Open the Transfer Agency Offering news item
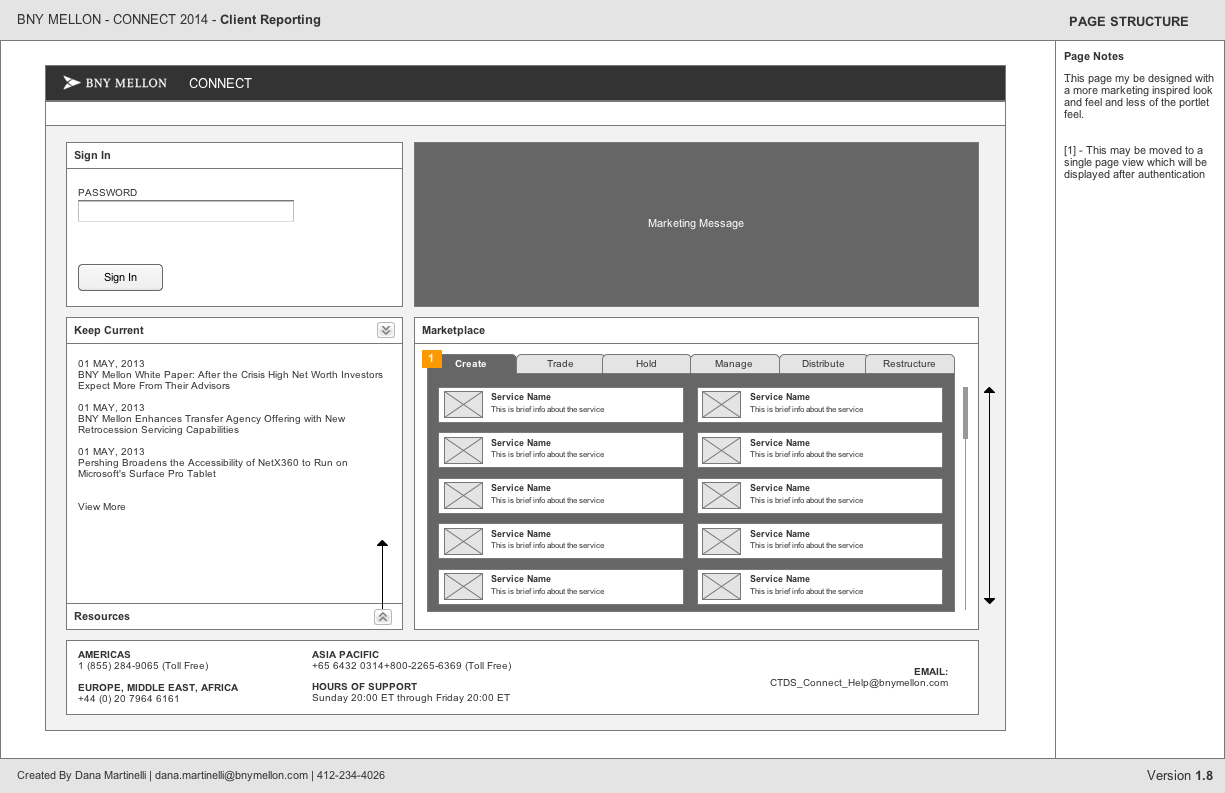The image size is (1225, 793). click(x=212, y=424)
